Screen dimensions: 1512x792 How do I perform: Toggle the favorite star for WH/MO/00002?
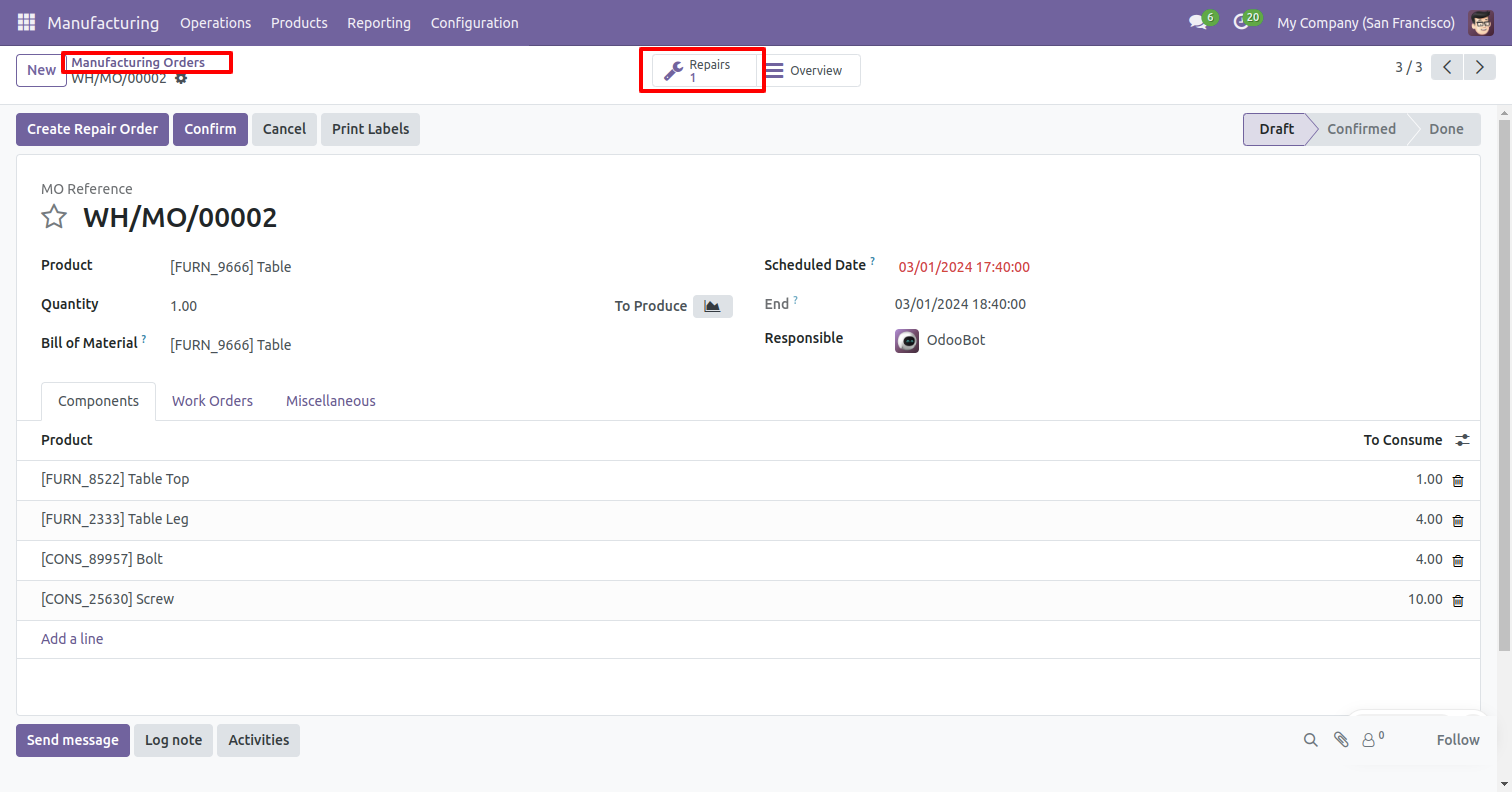(x=54, y=217)
